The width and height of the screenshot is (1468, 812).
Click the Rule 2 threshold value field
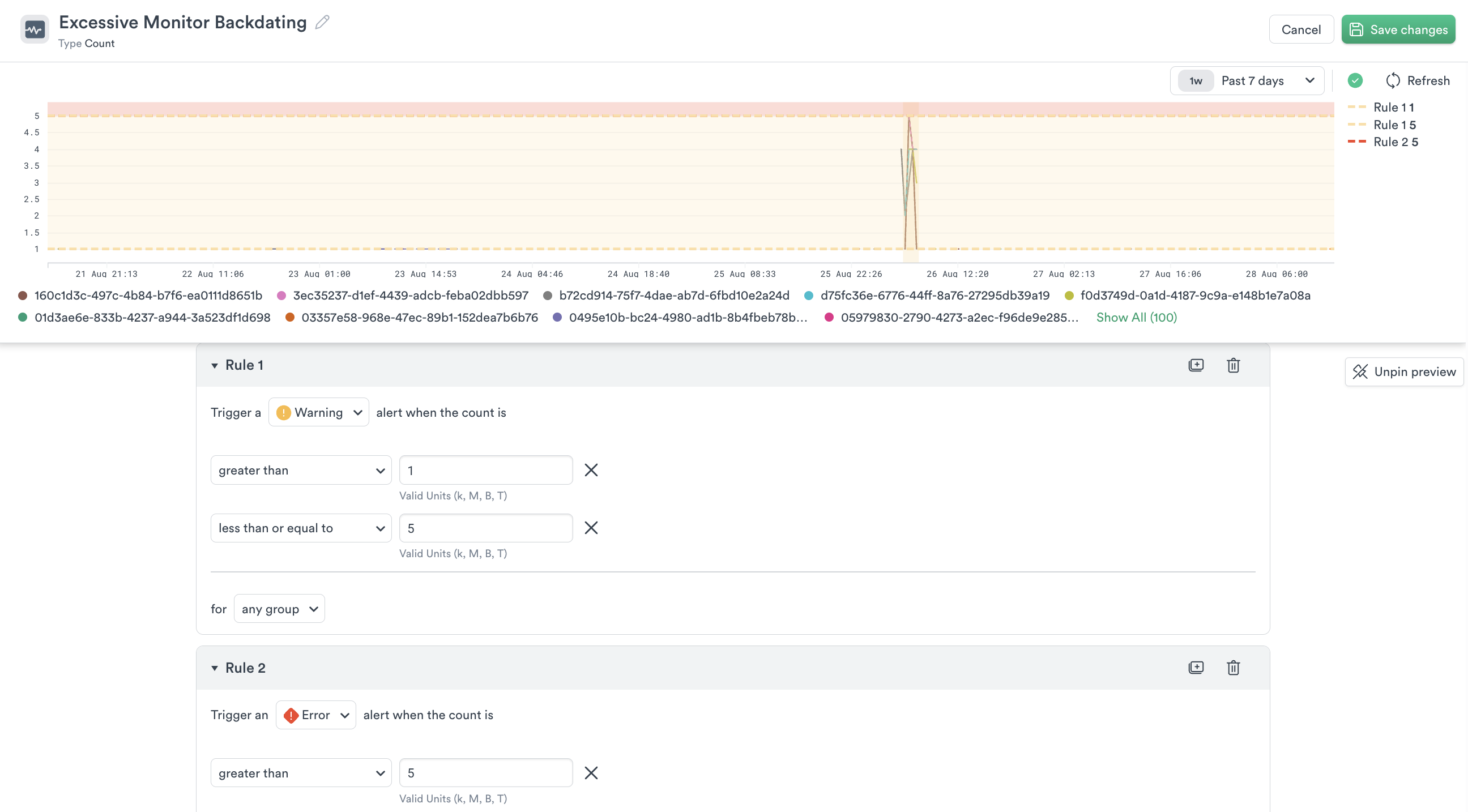[485, 773]
